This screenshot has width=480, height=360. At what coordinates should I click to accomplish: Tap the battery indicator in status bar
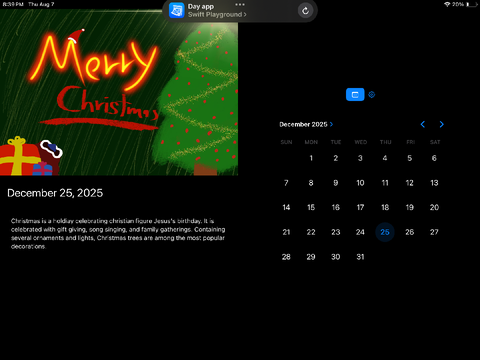point(472,4)
